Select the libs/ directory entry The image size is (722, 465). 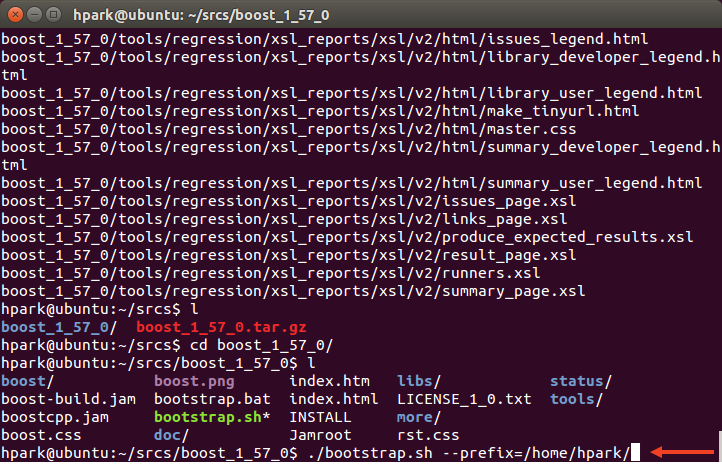click(419, 381)
